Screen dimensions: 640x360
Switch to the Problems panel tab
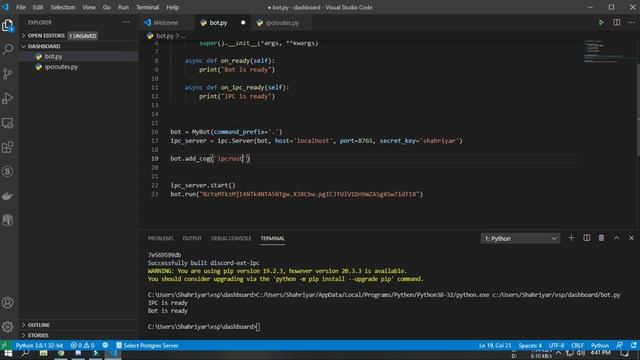click(x=160, y=238)
